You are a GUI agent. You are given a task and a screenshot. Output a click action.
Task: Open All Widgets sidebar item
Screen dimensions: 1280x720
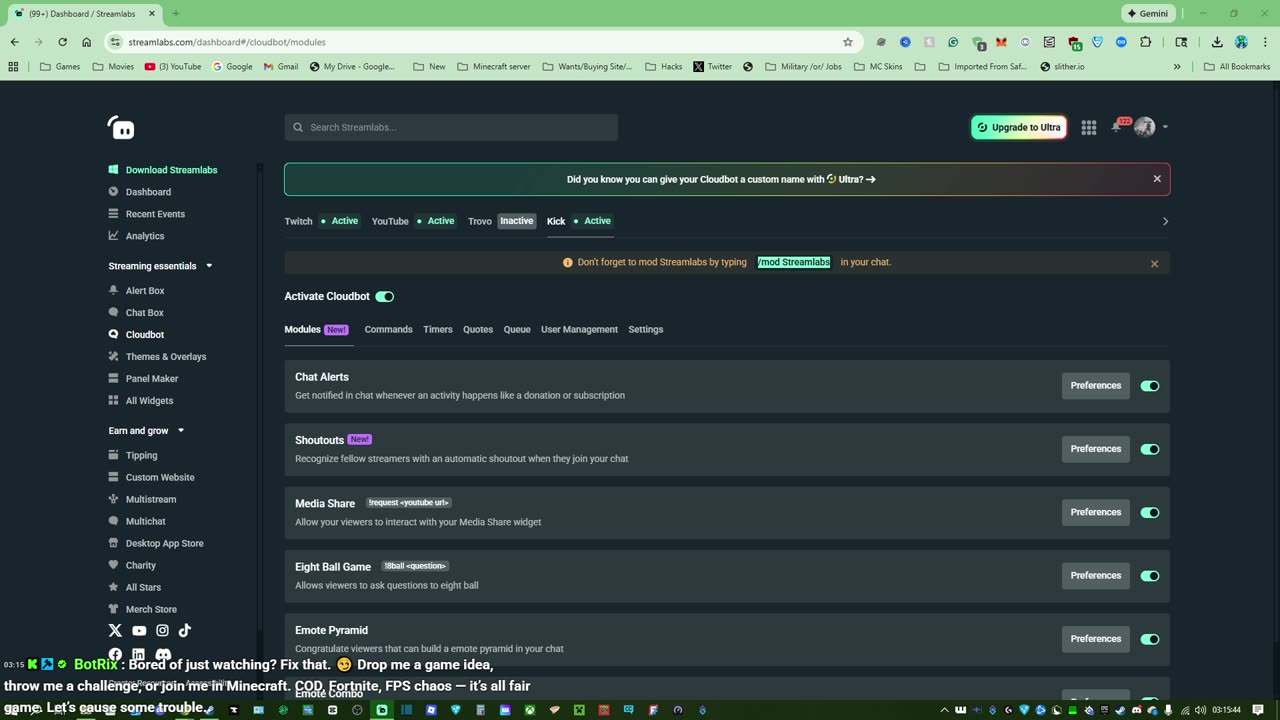pos(141,401)
